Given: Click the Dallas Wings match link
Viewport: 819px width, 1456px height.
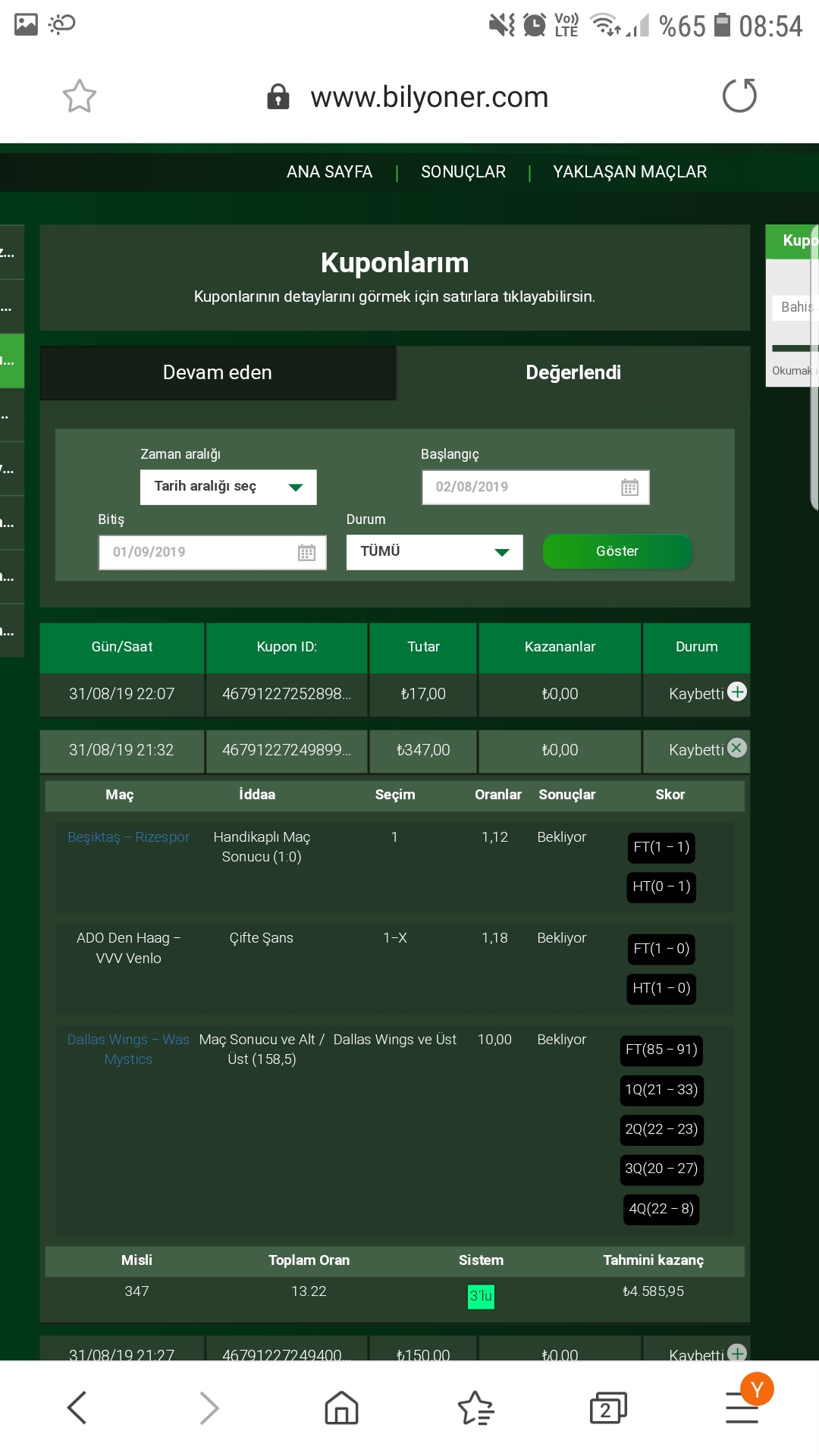Looking at the screenshot, I should pos(128,1049).
